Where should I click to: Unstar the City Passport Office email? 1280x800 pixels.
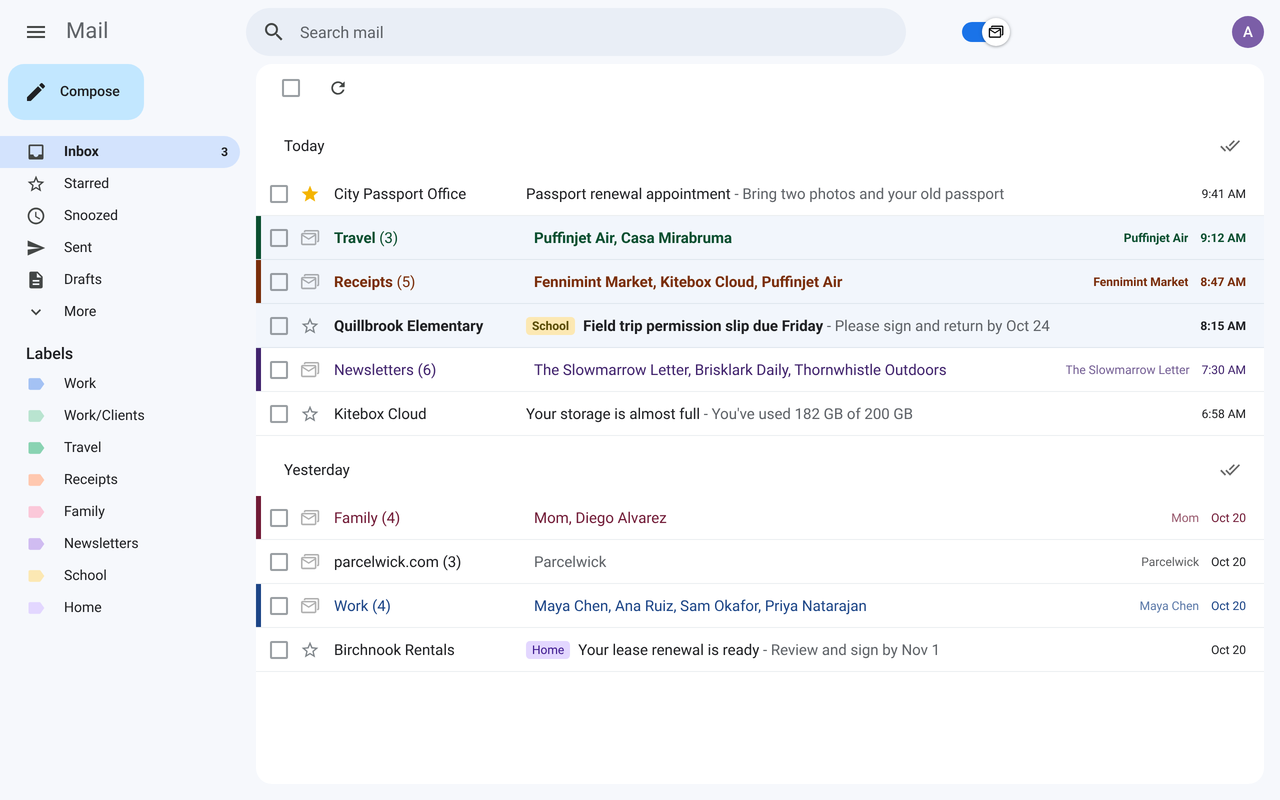point(310,194)
